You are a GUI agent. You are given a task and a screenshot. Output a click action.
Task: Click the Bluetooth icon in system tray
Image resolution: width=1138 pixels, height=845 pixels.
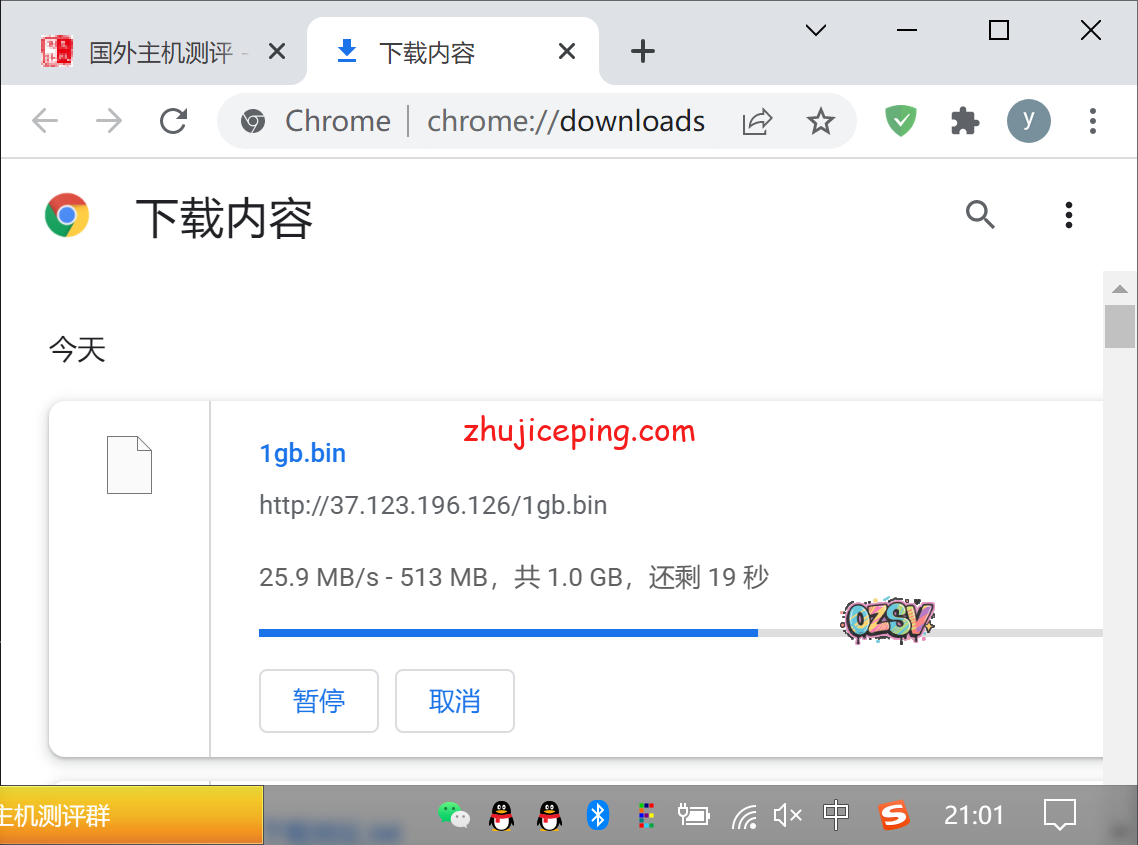coord(598,816)
